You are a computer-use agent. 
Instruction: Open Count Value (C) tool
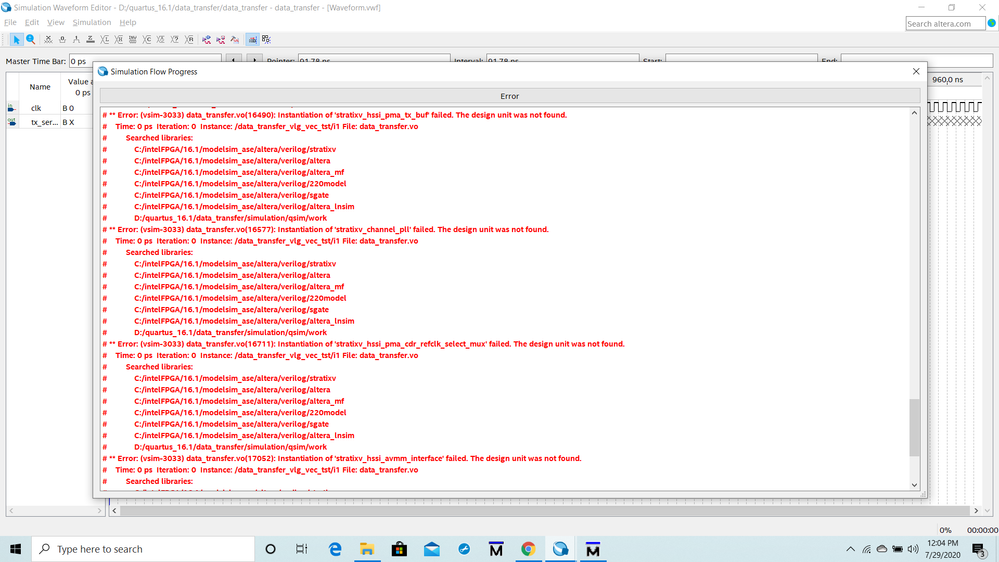tap(147, 40)
